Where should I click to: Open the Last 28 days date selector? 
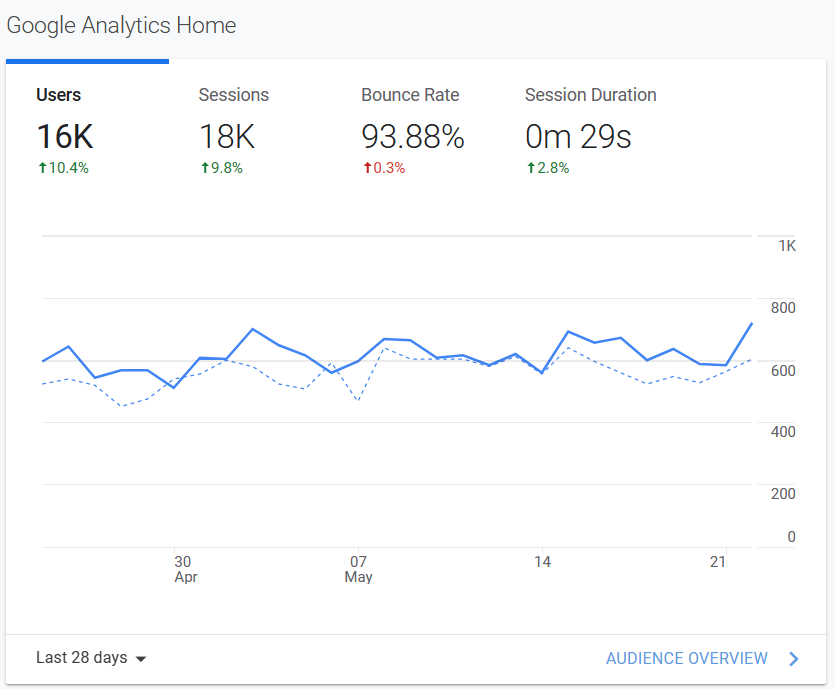tap(81, 658)
